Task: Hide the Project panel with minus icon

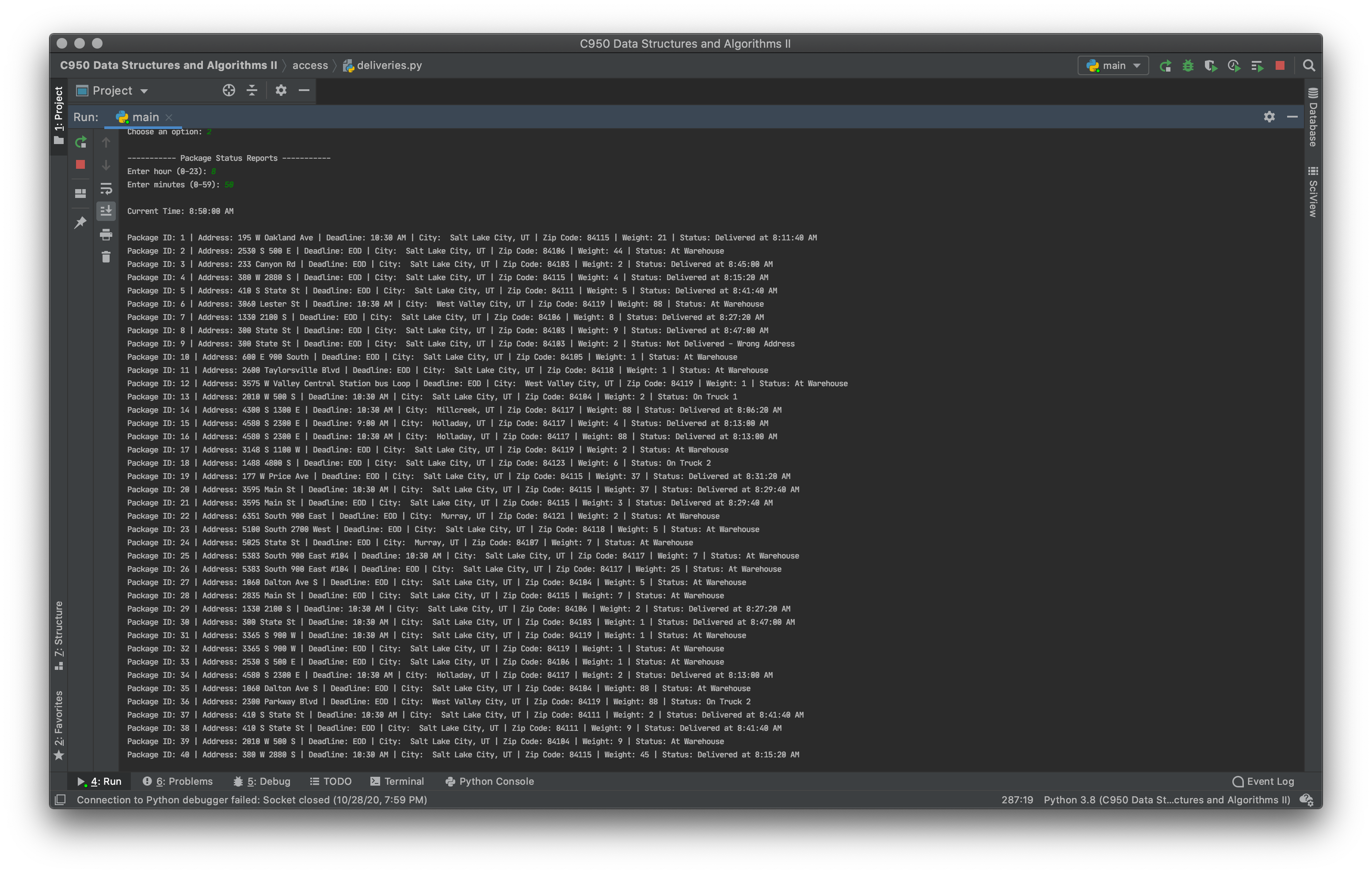Action: [x=304, y=90]
